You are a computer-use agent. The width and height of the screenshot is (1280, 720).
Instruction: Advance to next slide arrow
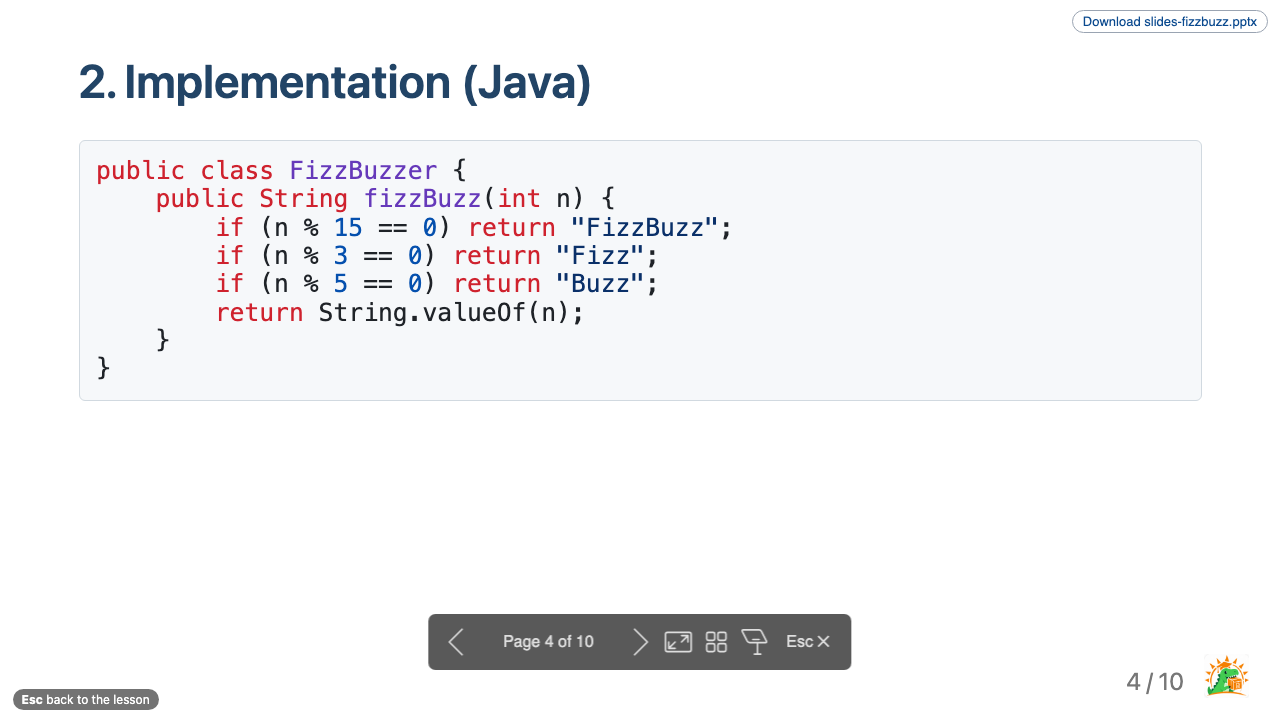coord(641,642)
